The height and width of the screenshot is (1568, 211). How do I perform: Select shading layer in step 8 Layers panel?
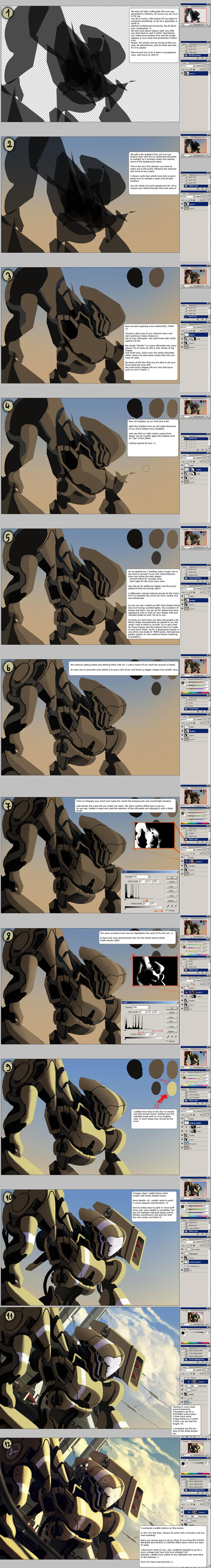click(196, 1001)
